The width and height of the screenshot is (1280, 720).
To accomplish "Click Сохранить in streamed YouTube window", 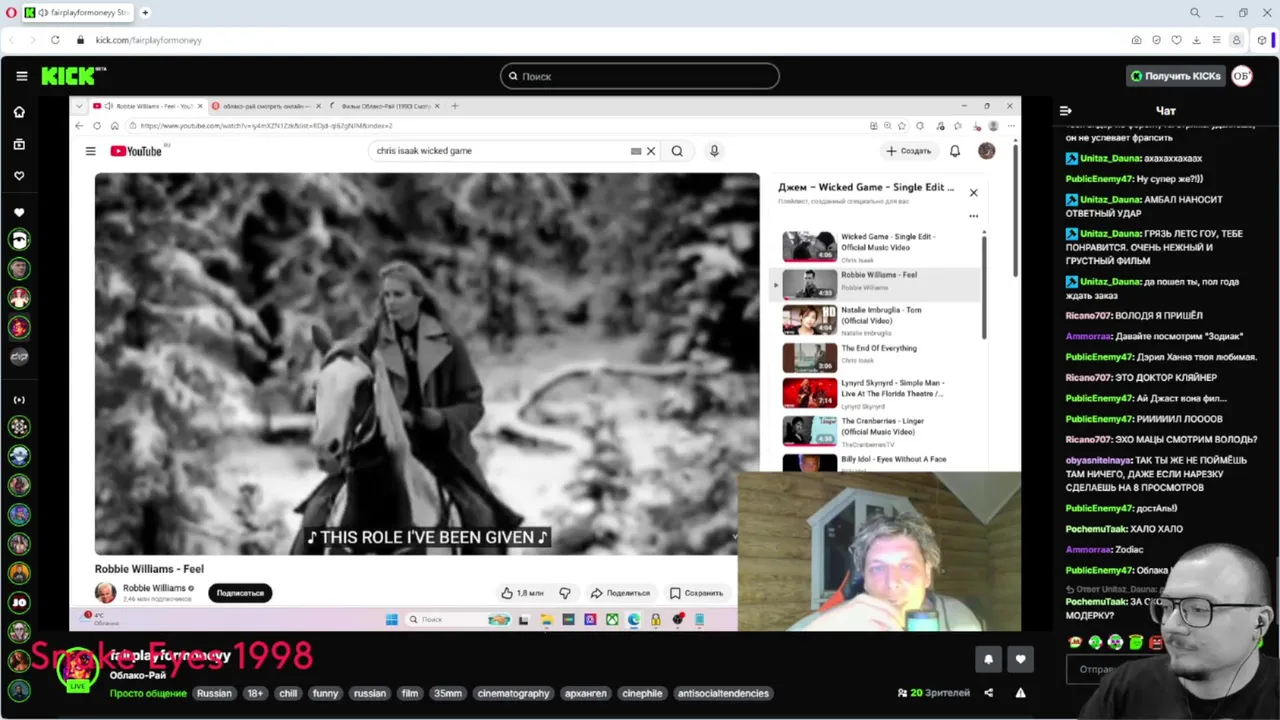I will point(696,593).
